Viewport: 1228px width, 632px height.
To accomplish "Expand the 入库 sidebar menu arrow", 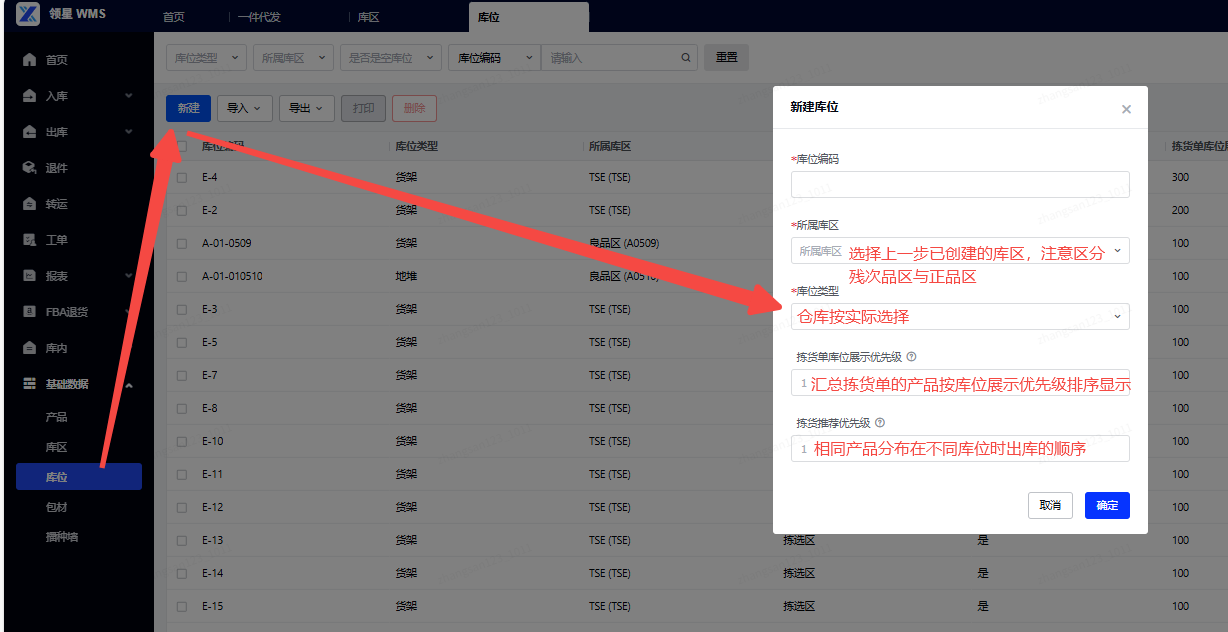I will click(x=129, y=96).
